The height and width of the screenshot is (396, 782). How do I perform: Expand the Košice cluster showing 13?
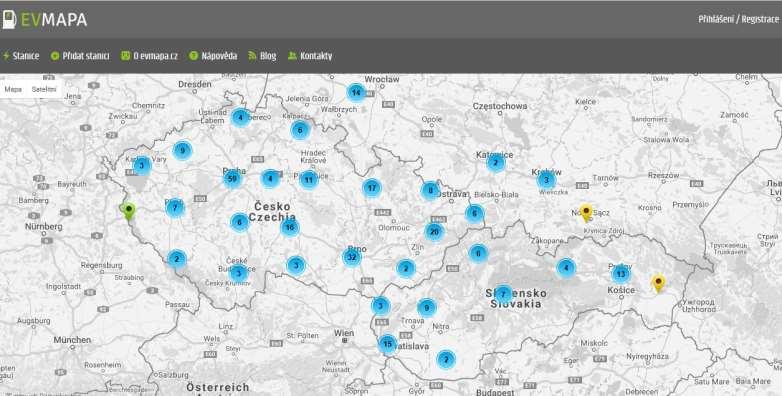(x=620, y=274)
